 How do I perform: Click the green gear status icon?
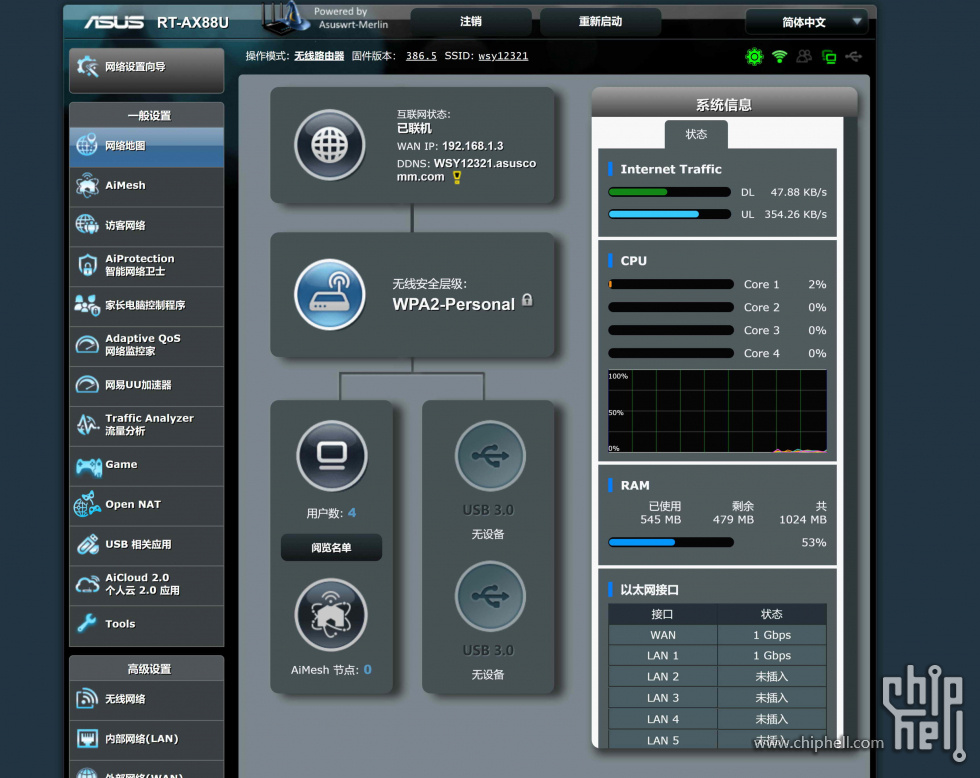(754, 57)
